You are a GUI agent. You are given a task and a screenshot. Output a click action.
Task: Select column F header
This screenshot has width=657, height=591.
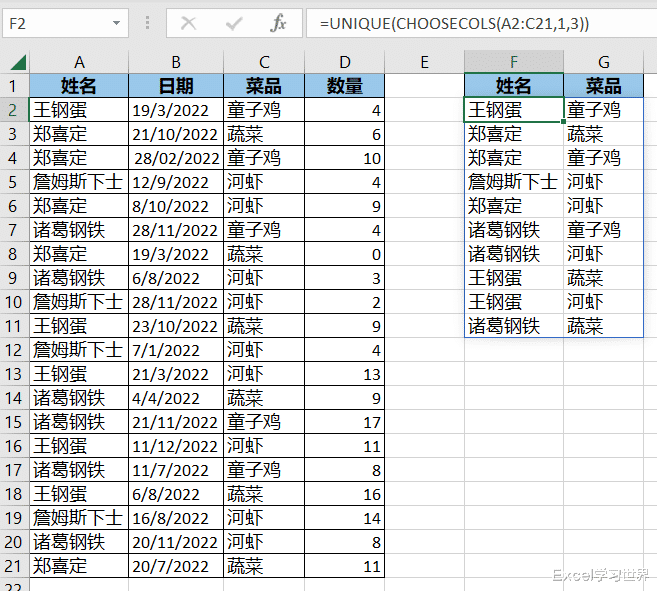point(514,62)
